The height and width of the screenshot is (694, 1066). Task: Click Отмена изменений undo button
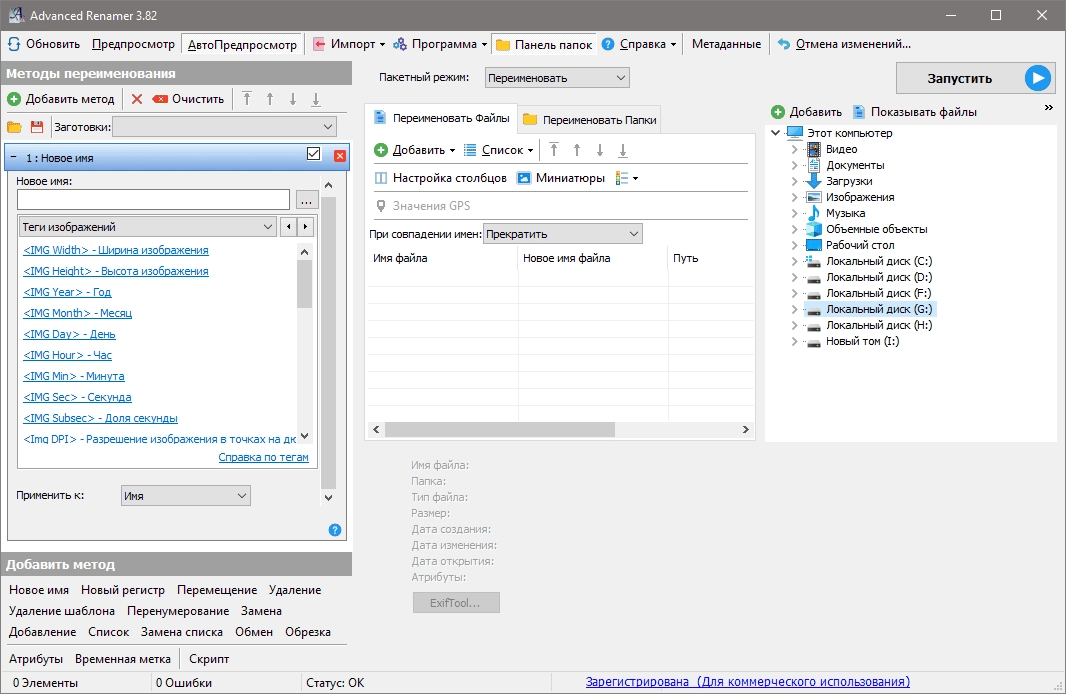(844, 44)
